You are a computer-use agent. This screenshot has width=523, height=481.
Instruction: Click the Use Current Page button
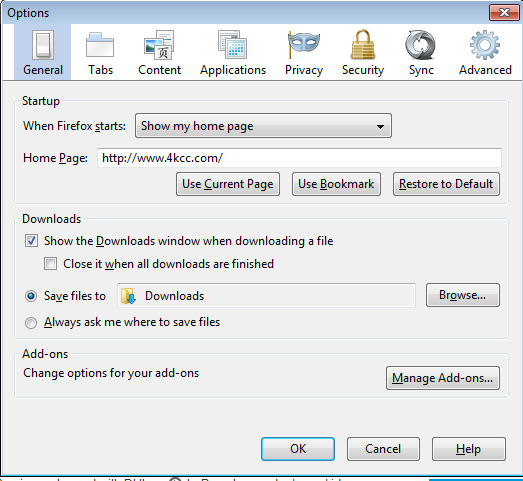click(228, 184)
